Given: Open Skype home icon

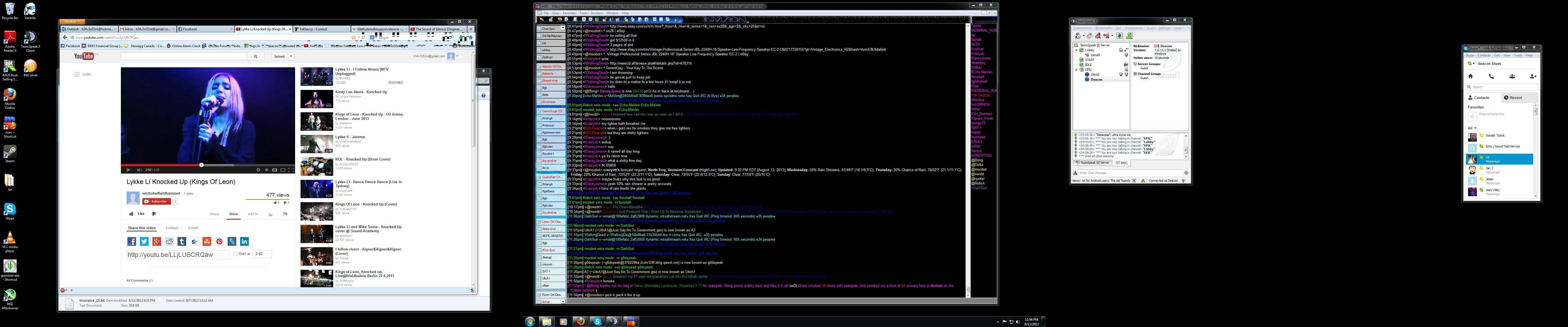Looking at the screenshot, I should pyautogui.click(x=1471, y=76).
